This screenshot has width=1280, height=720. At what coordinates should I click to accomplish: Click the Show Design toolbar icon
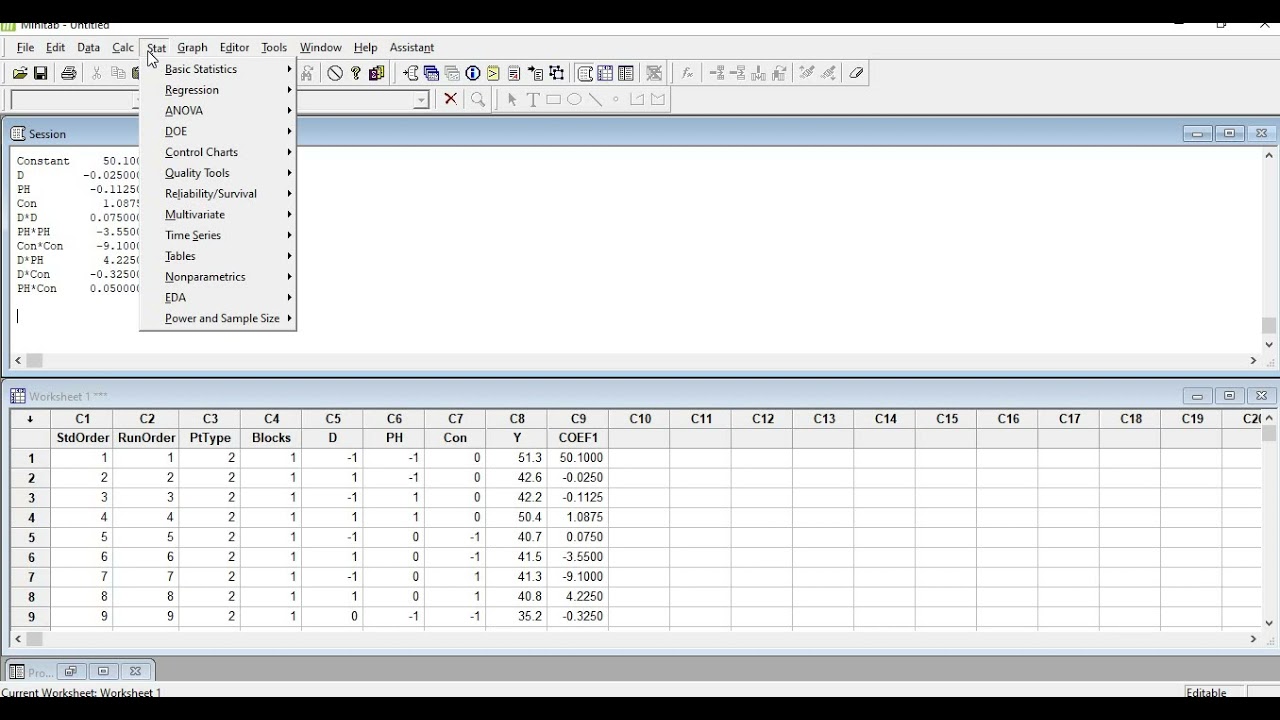[x=557, y=73]
